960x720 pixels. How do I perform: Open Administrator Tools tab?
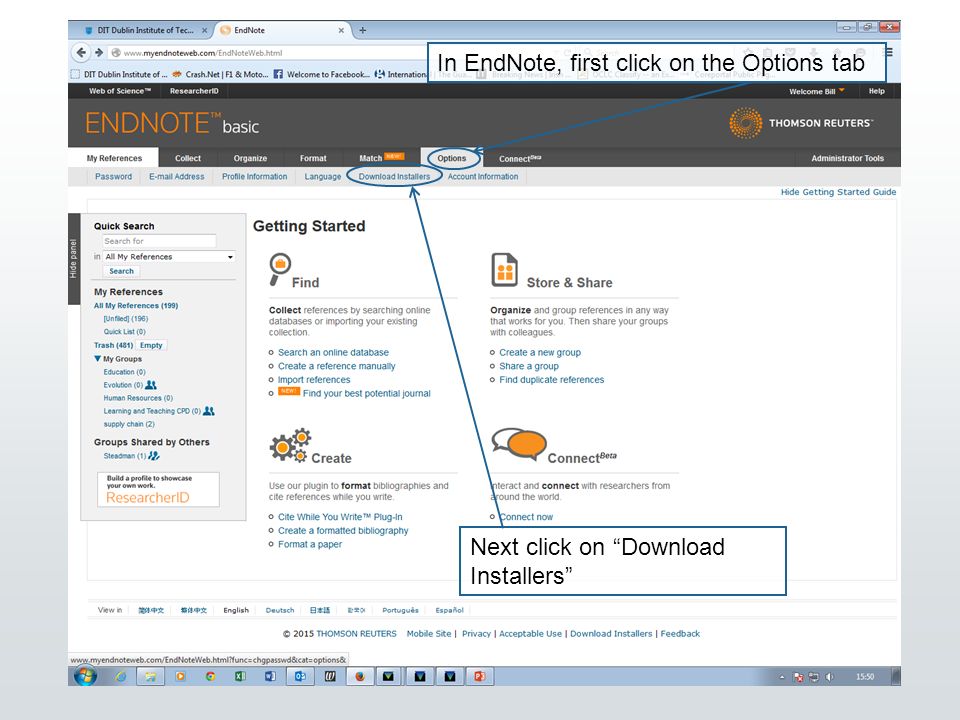click(847, 158)
